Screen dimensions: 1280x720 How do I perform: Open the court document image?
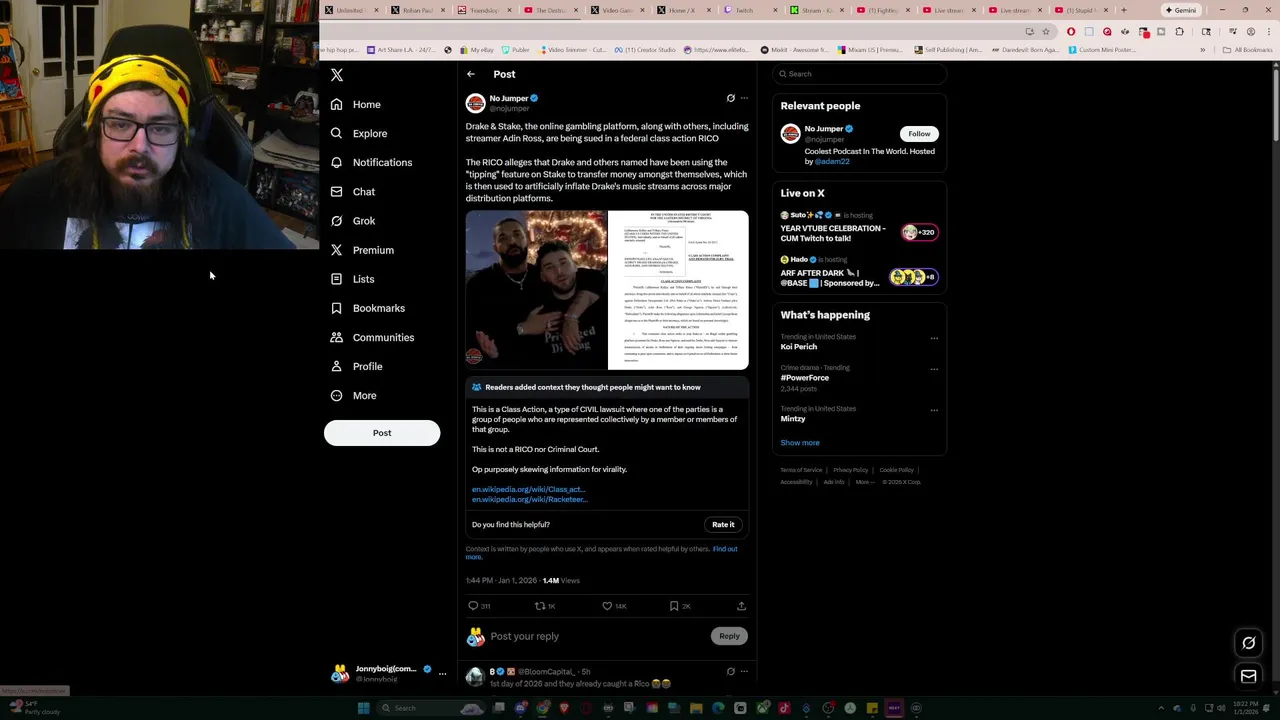[x=678, y=290]
